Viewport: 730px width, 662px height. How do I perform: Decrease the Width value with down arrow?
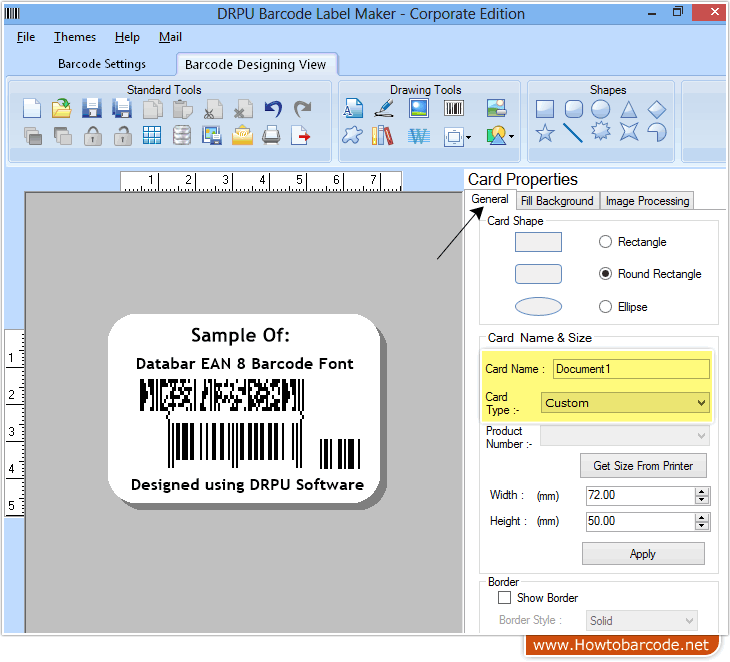point(702,500)
